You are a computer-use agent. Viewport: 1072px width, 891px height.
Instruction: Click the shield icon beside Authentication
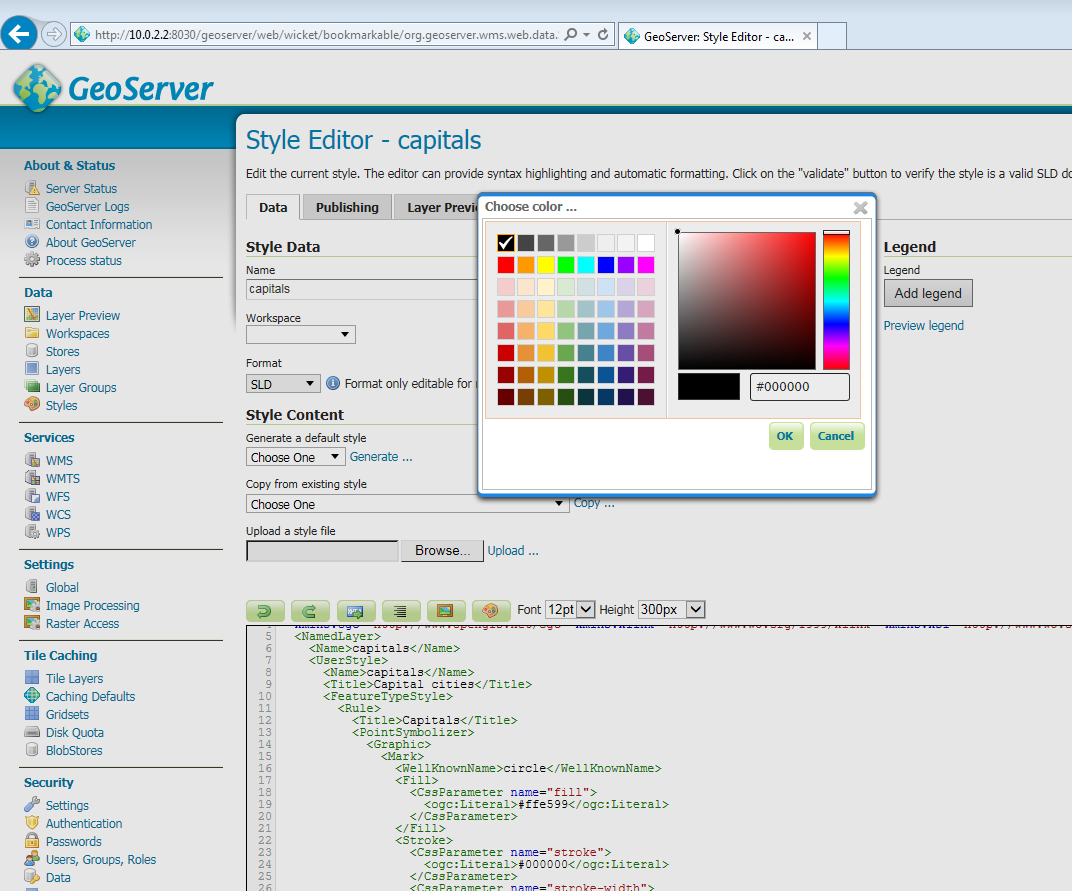click(32, 823)
